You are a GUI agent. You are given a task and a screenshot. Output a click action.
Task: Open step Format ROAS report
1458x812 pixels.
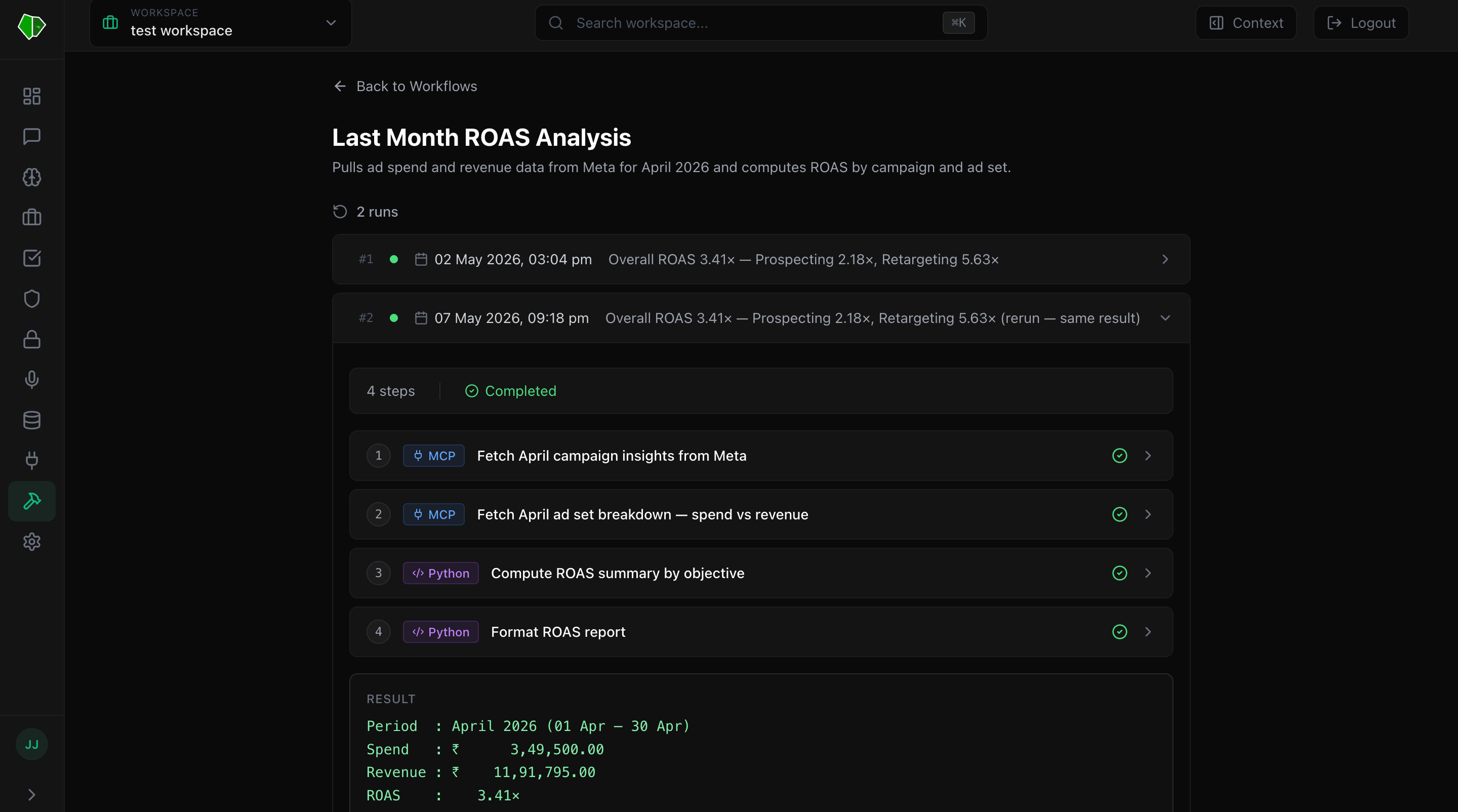(x=761, y=632)
